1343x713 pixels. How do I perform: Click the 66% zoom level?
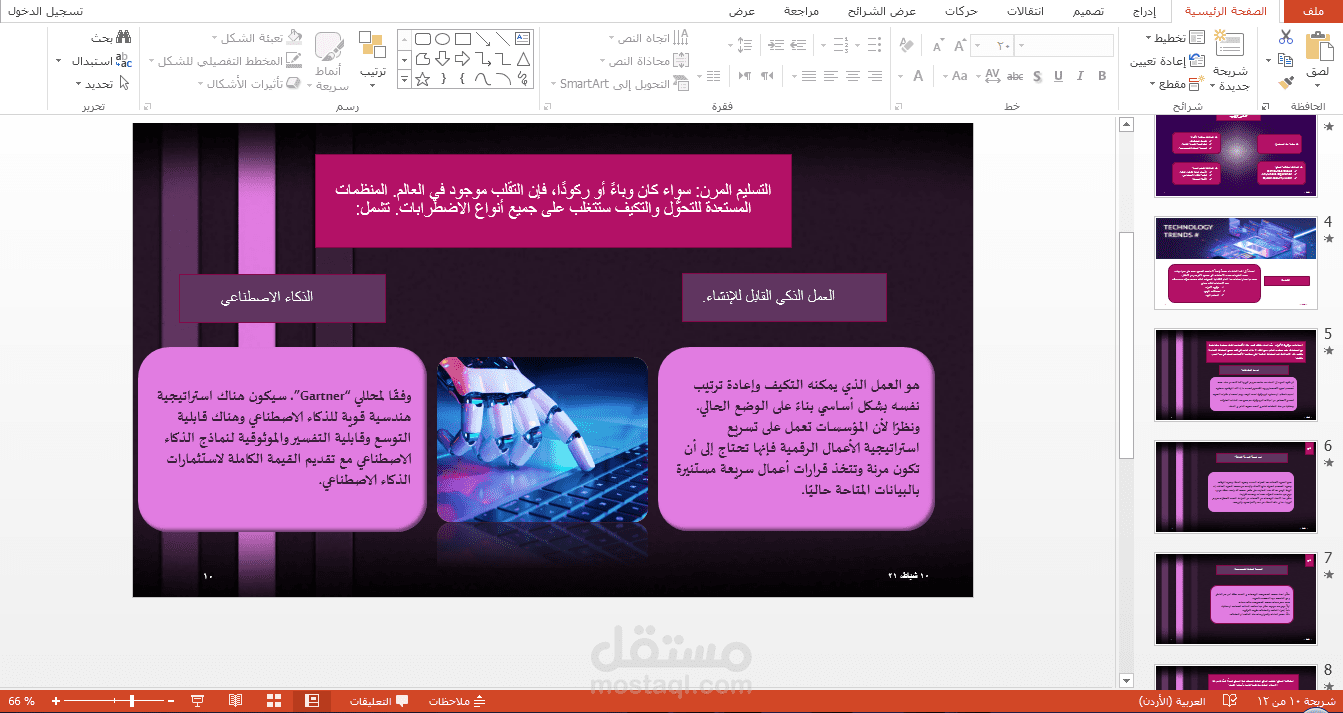pos(21,702)
